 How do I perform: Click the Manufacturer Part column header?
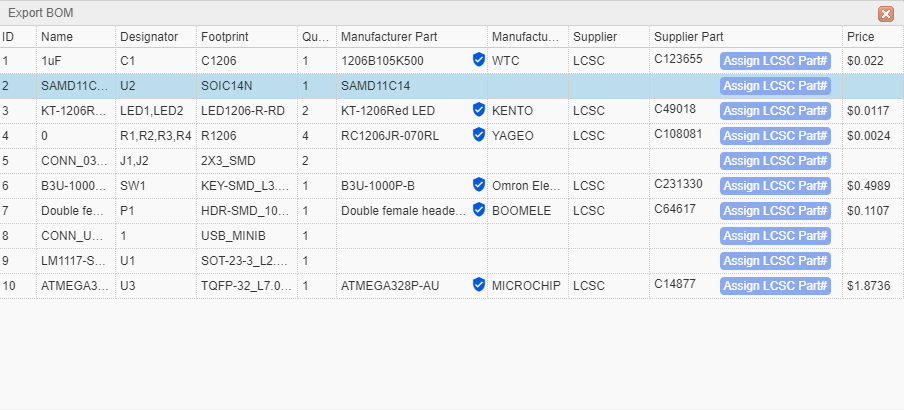(389, 37)
